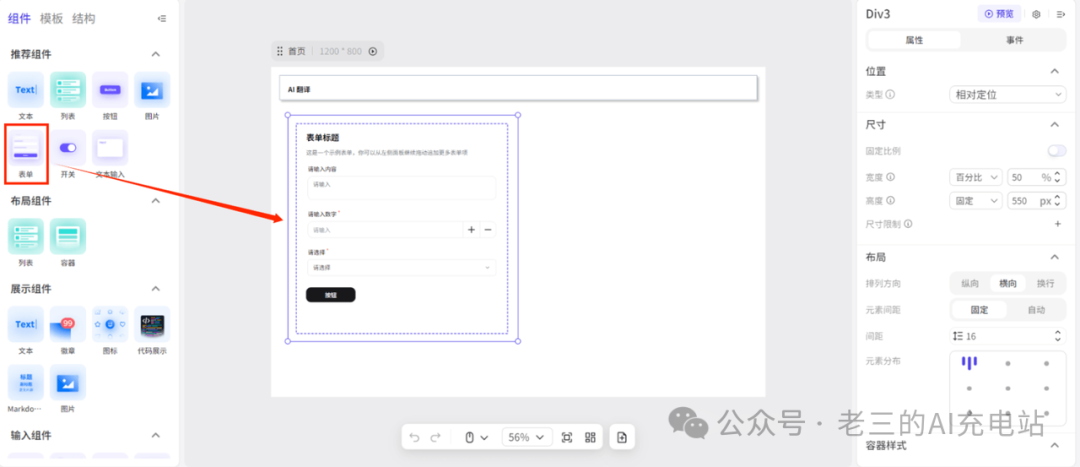Toggle the 固定比例 switch
Viewport: 1080px width, 467px height.
click(x=1057, y=151)
